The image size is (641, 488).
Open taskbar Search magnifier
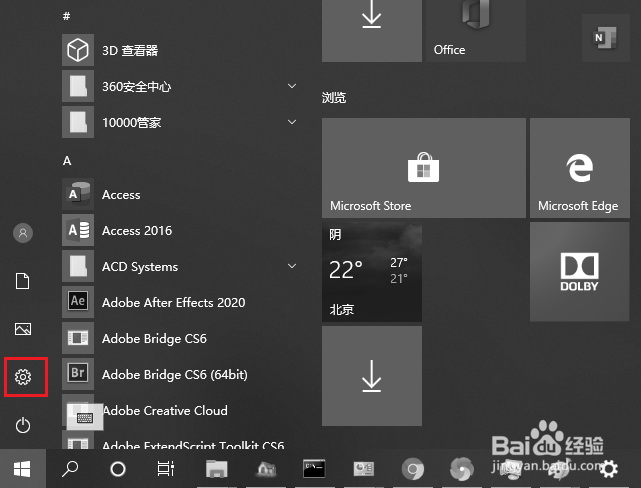click(70, 469)
